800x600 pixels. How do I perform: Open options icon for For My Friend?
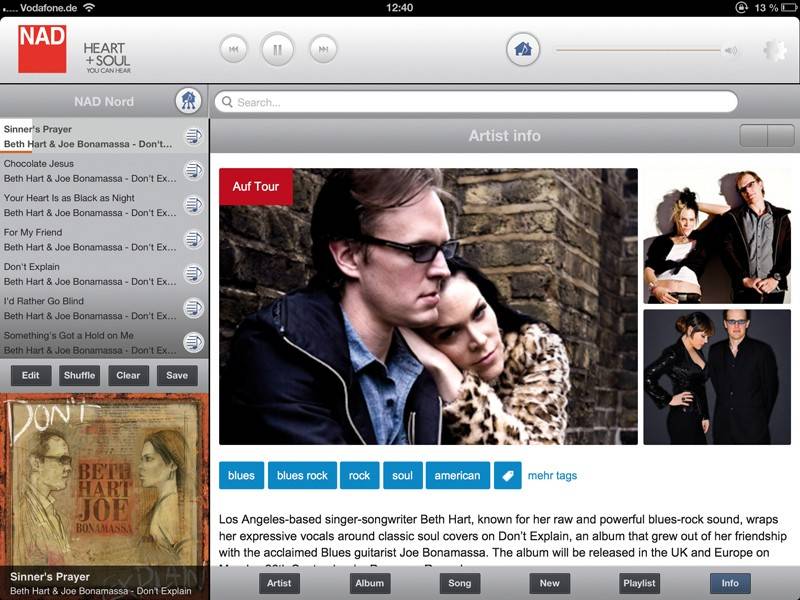193,239
